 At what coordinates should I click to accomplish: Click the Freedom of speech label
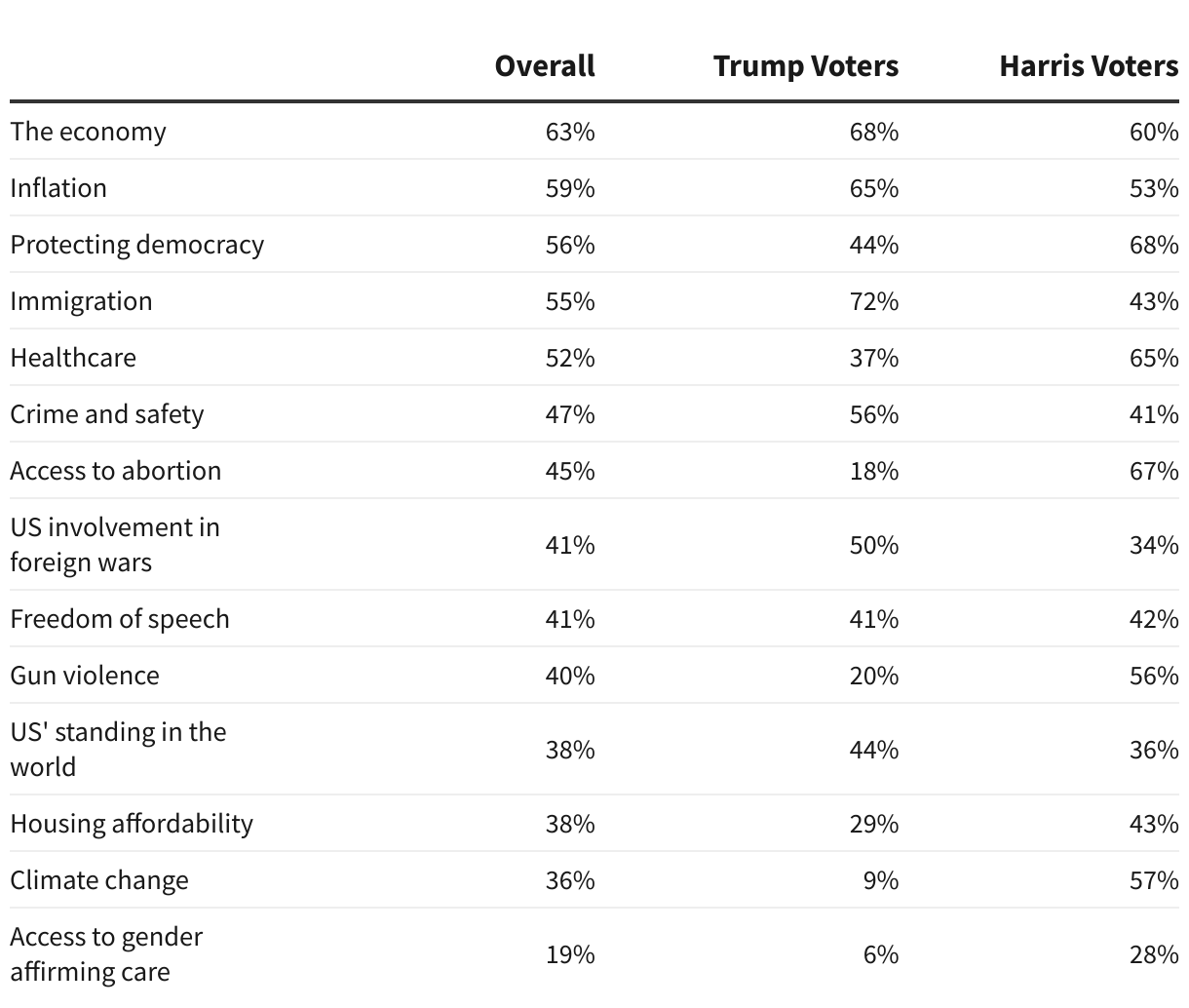(x=120, y=619)
